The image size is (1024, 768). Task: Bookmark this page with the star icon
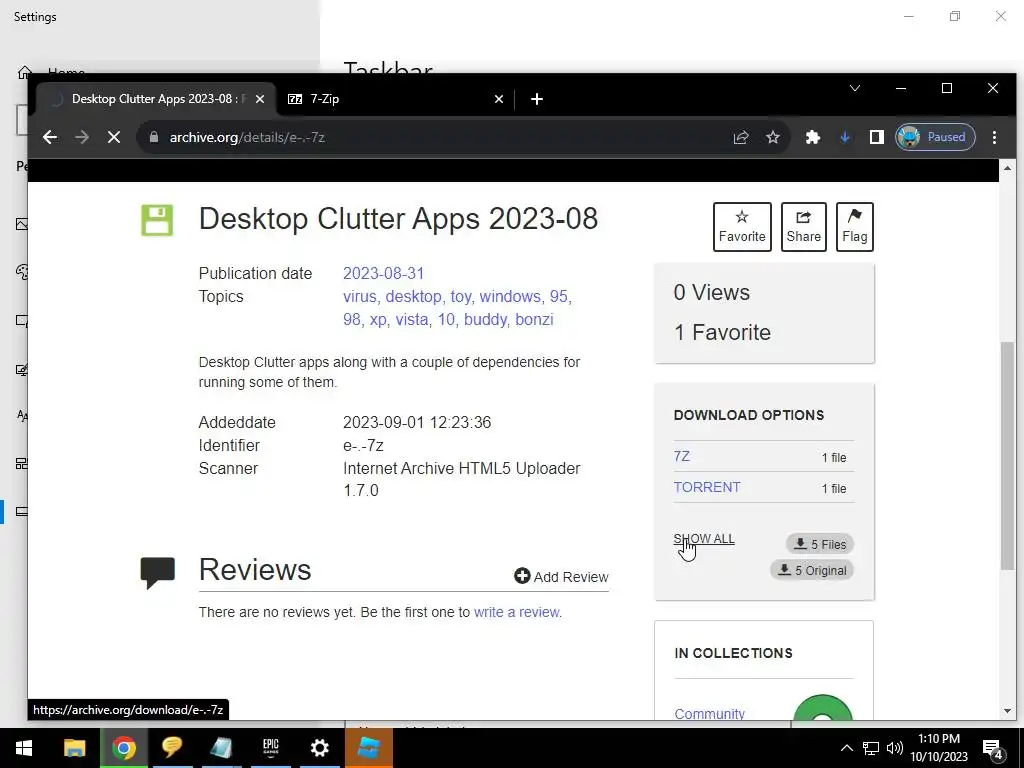coord(773,137)
